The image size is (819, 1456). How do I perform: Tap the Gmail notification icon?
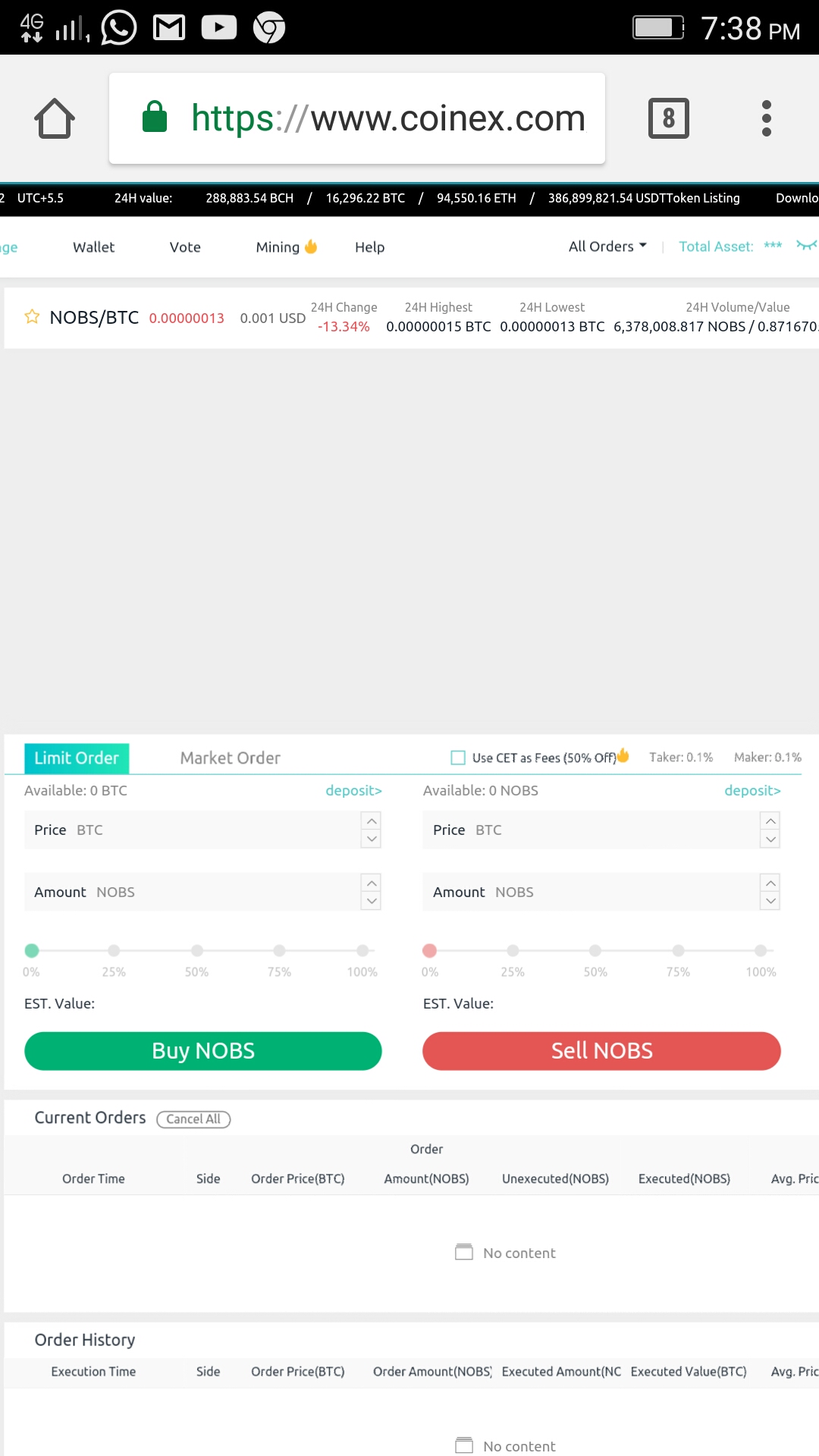pos(169,28)
